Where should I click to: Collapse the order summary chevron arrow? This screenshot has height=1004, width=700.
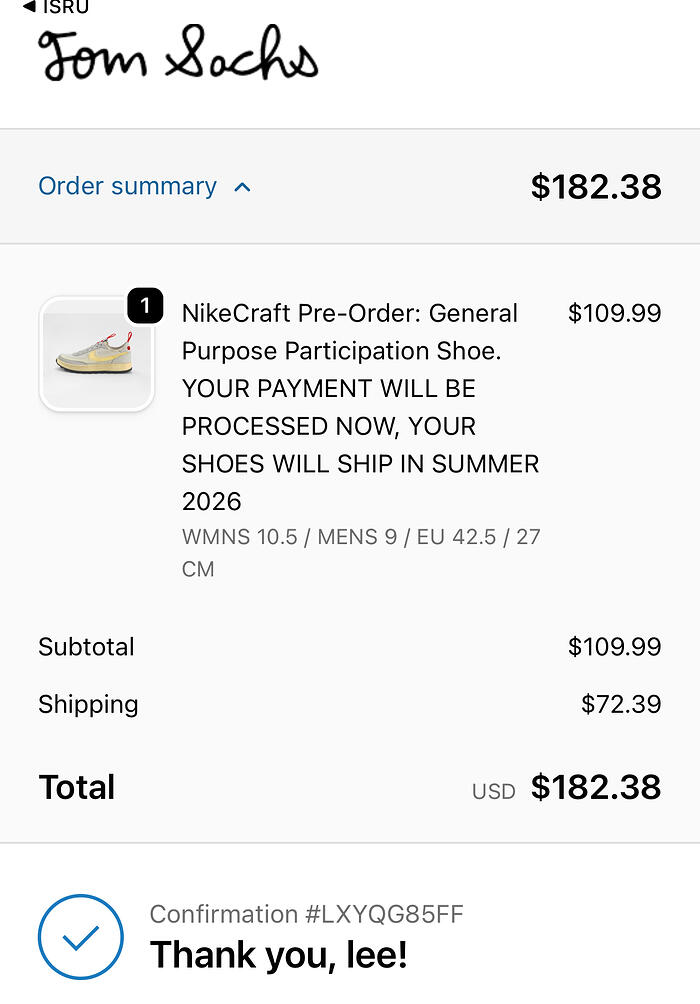tap(242, 187)
